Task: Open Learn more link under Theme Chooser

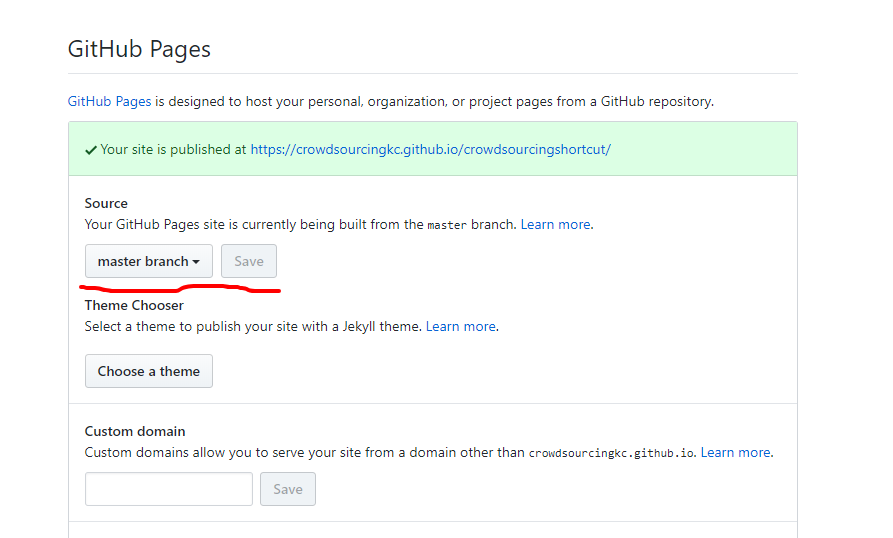Action: tap(460, 326)
